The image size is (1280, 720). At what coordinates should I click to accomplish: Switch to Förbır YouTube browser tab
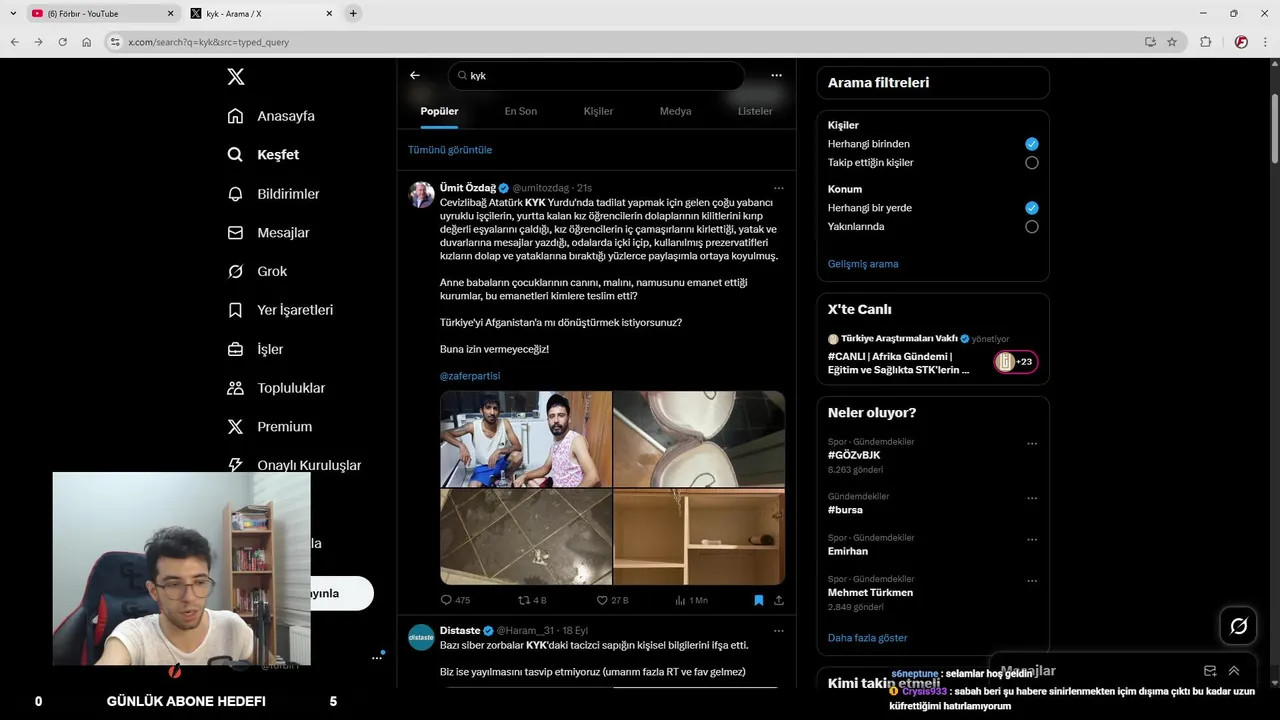pyautogui.click(x=104, y=14)
